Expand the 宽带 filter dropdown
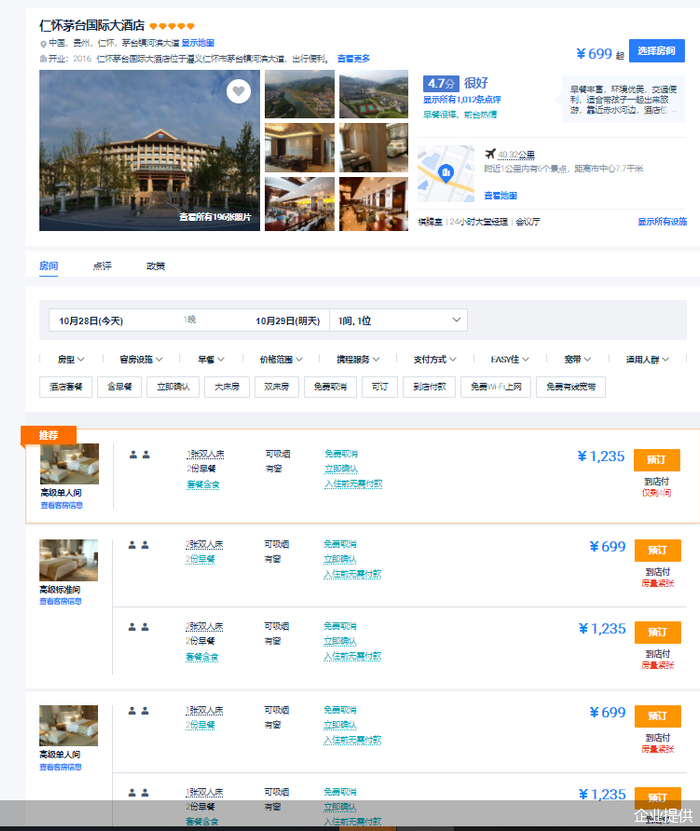The width and height of the screenshot is (700, 831). (578, 359)
